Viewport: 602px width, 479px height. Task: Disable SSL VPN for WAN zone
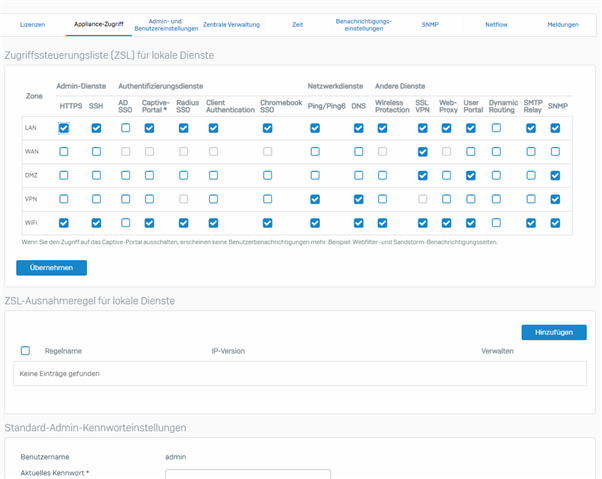coord(423,152)
